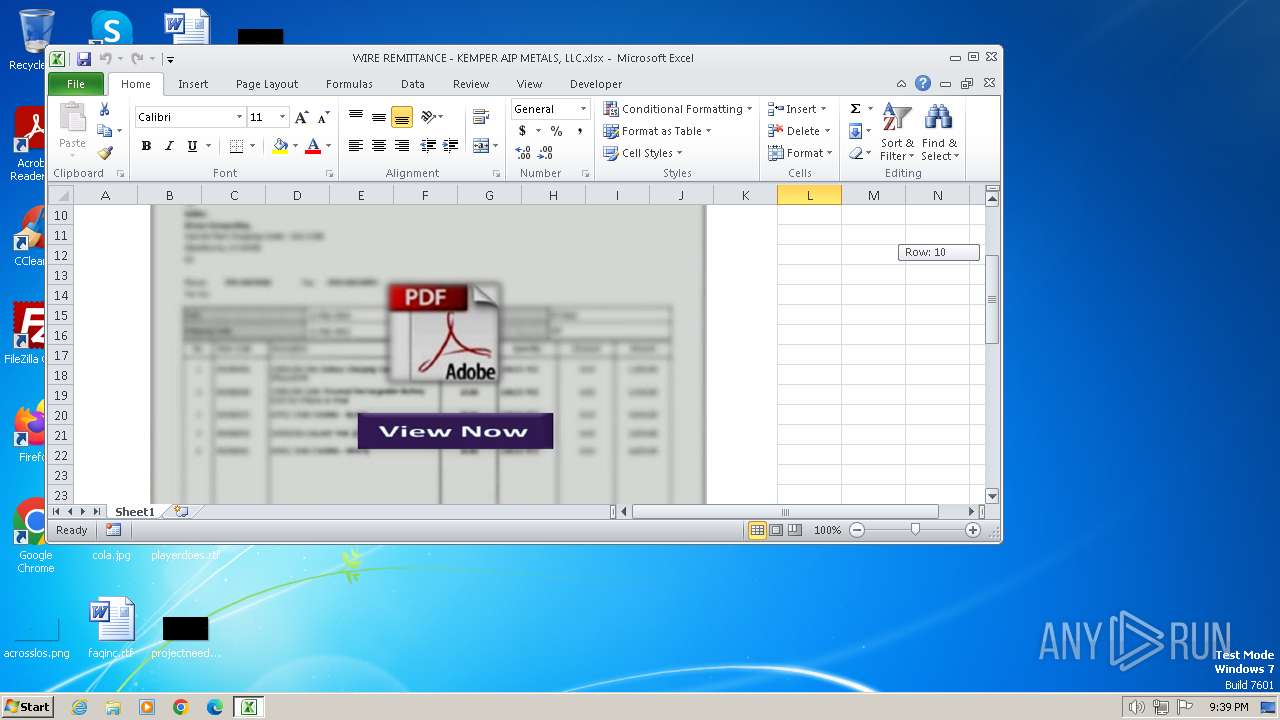1280x720 pixels.
Task: Open the font name Calibri dropdown
Action: [239, 117]
